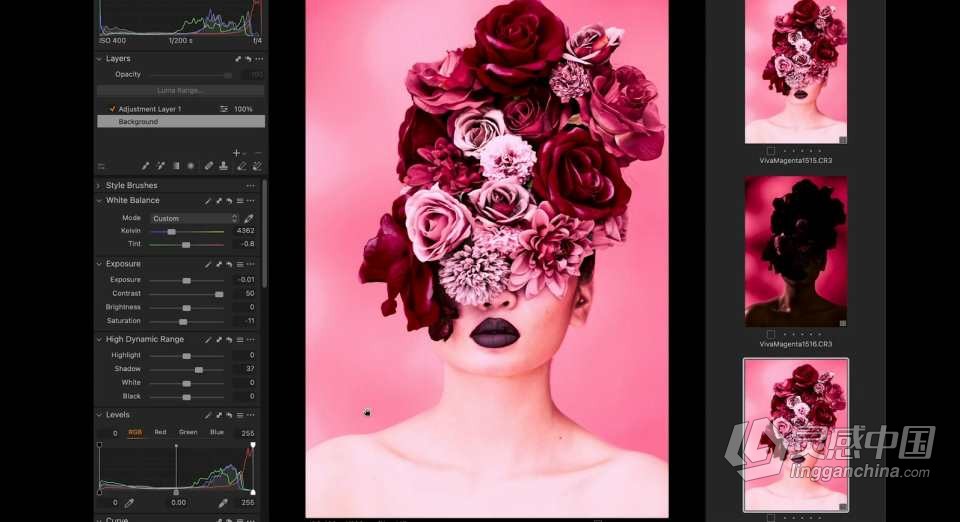Click the Saturation slider
The height and width of the screenshot is (522, 960).
[x=187, y=321]
